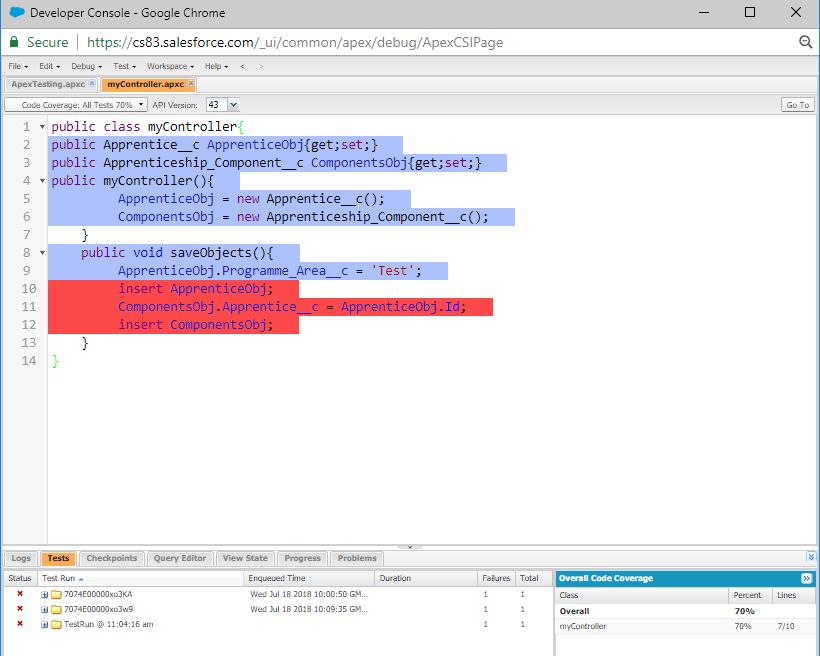Click the Go To button
Viewport: 820px width, 656px height.
point(797,105)
